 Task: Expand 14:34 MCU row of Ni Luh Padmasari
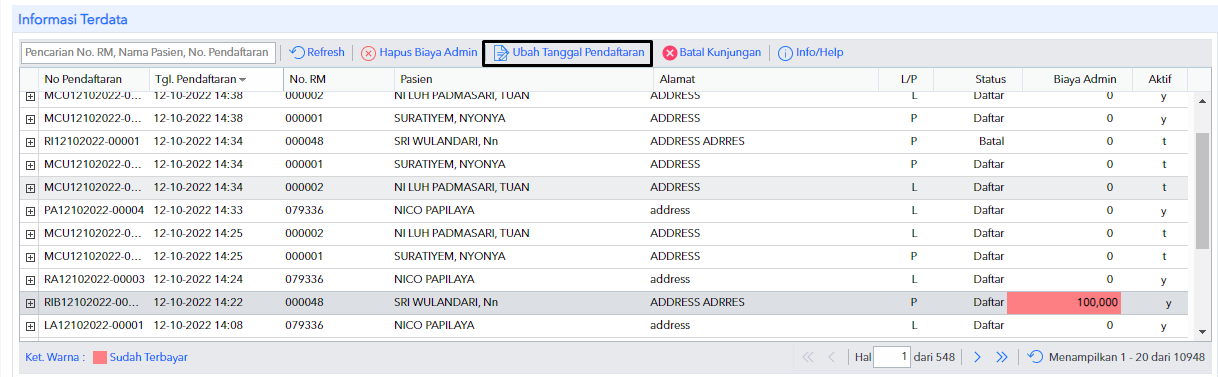click(30, 188)
